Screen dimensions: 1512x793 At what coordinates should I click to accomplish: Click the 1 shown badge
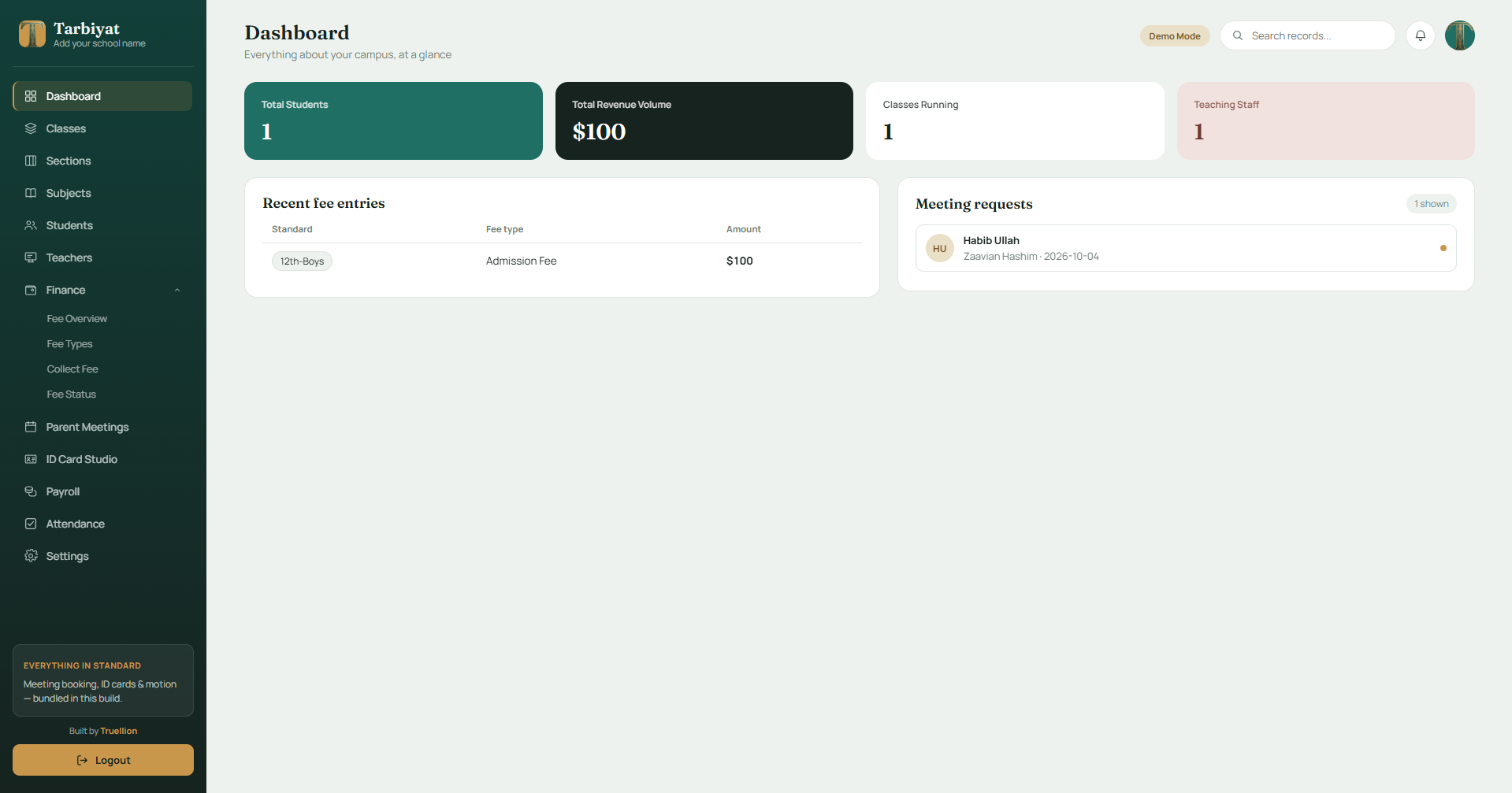(x=1431, y=204)
